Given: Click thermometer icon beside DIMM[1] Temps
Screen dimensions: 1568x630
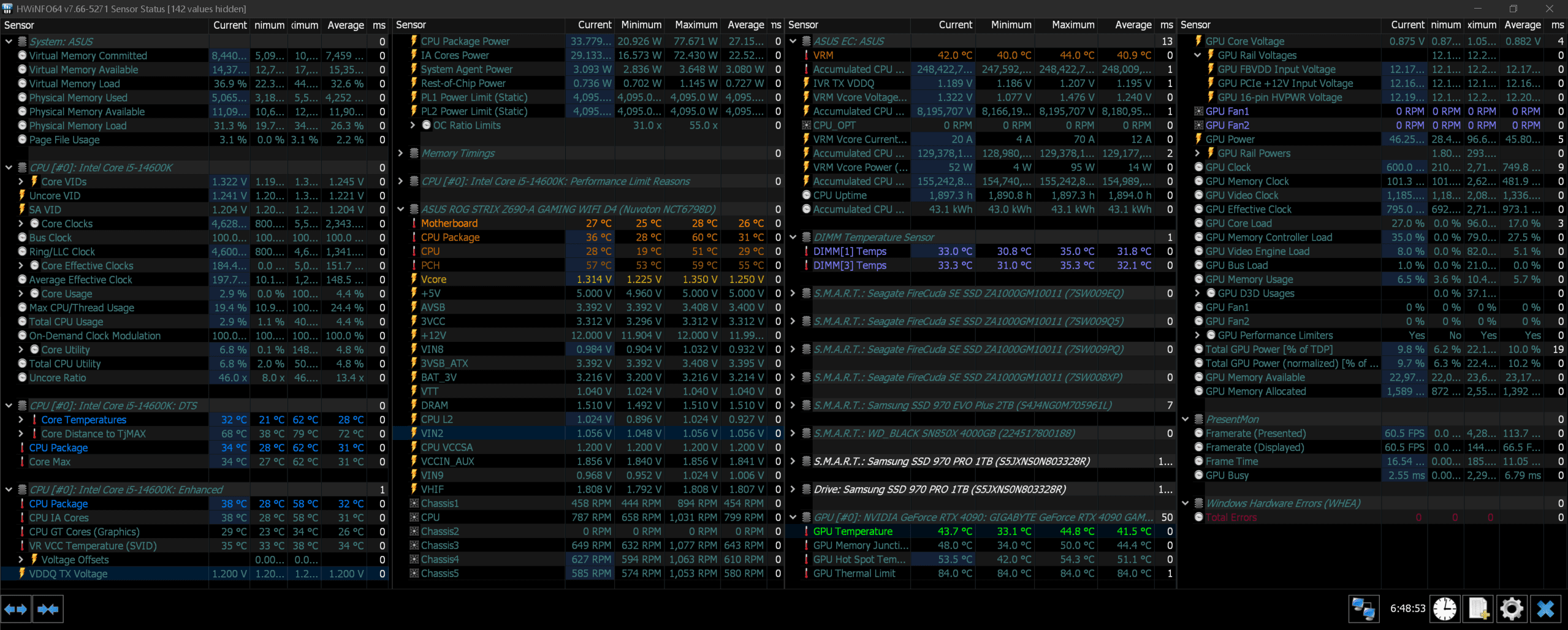Looking at the screenshot, I should 806,251.
